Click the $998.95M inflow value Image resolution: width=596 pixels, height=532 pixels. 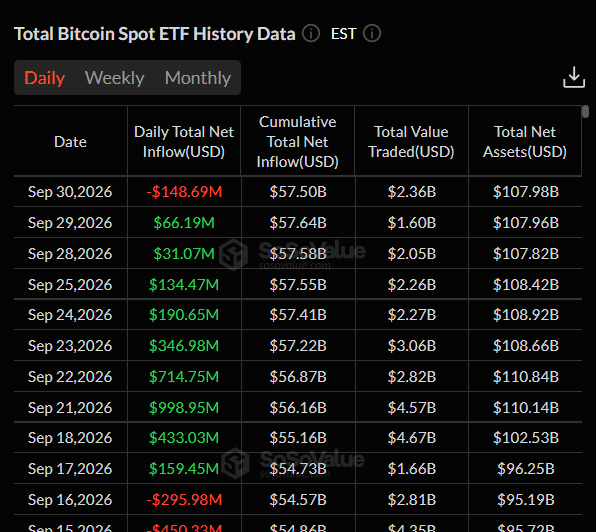(x=184, y=408)
